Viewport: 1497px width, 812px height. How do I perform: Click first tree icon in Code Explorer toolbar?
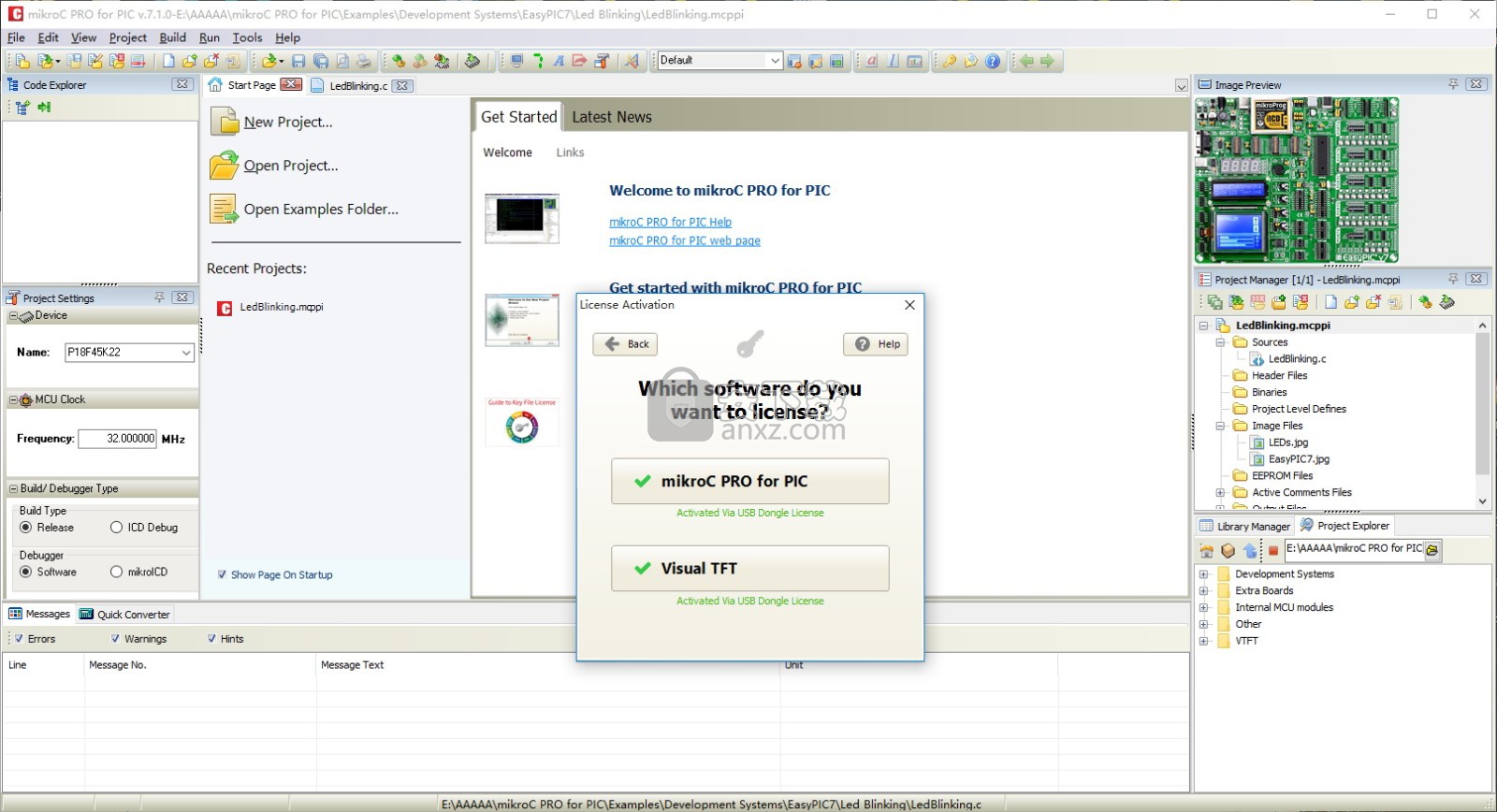22,108
